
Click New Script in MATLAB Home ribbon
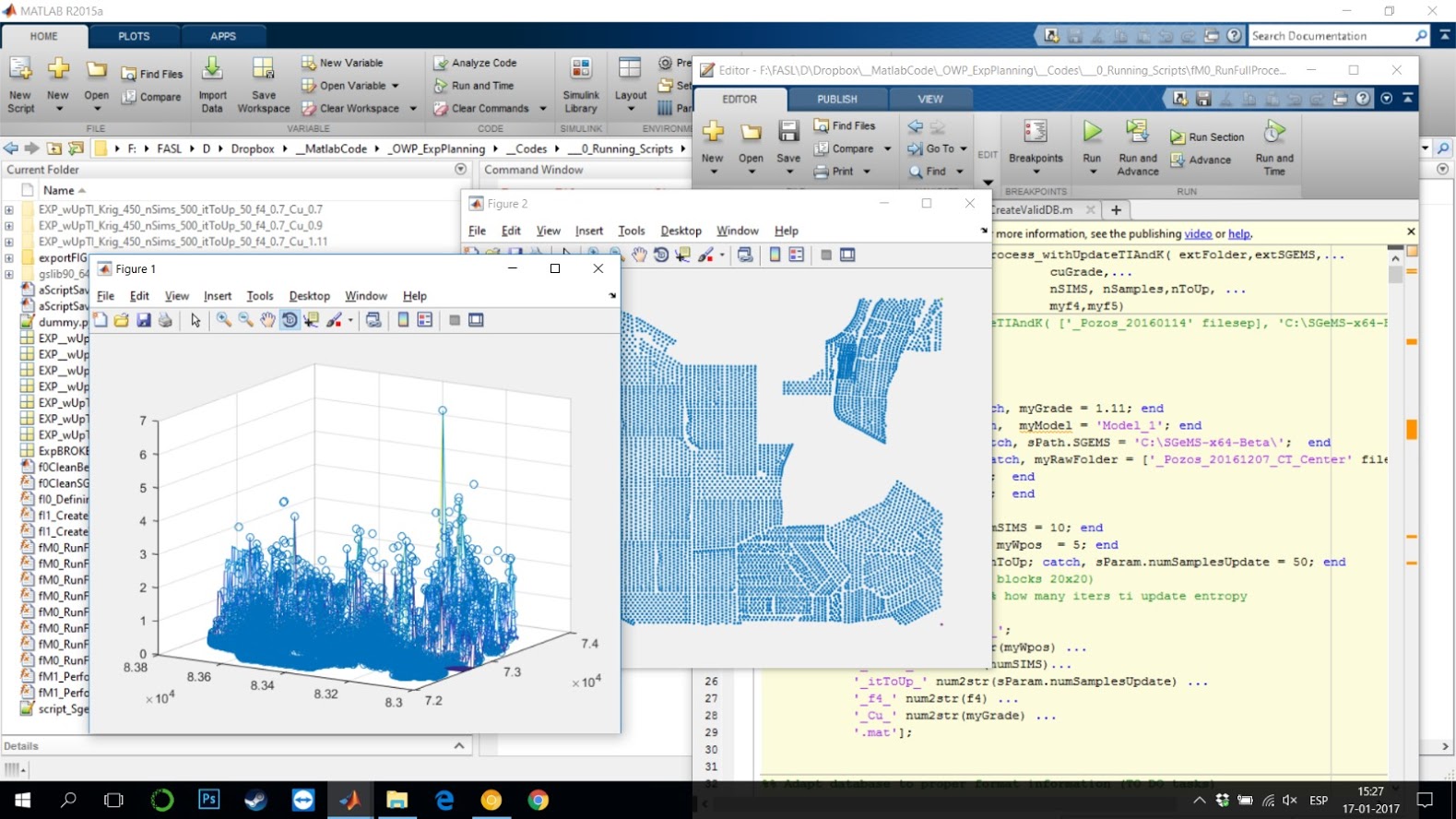[x=20, y=84]
